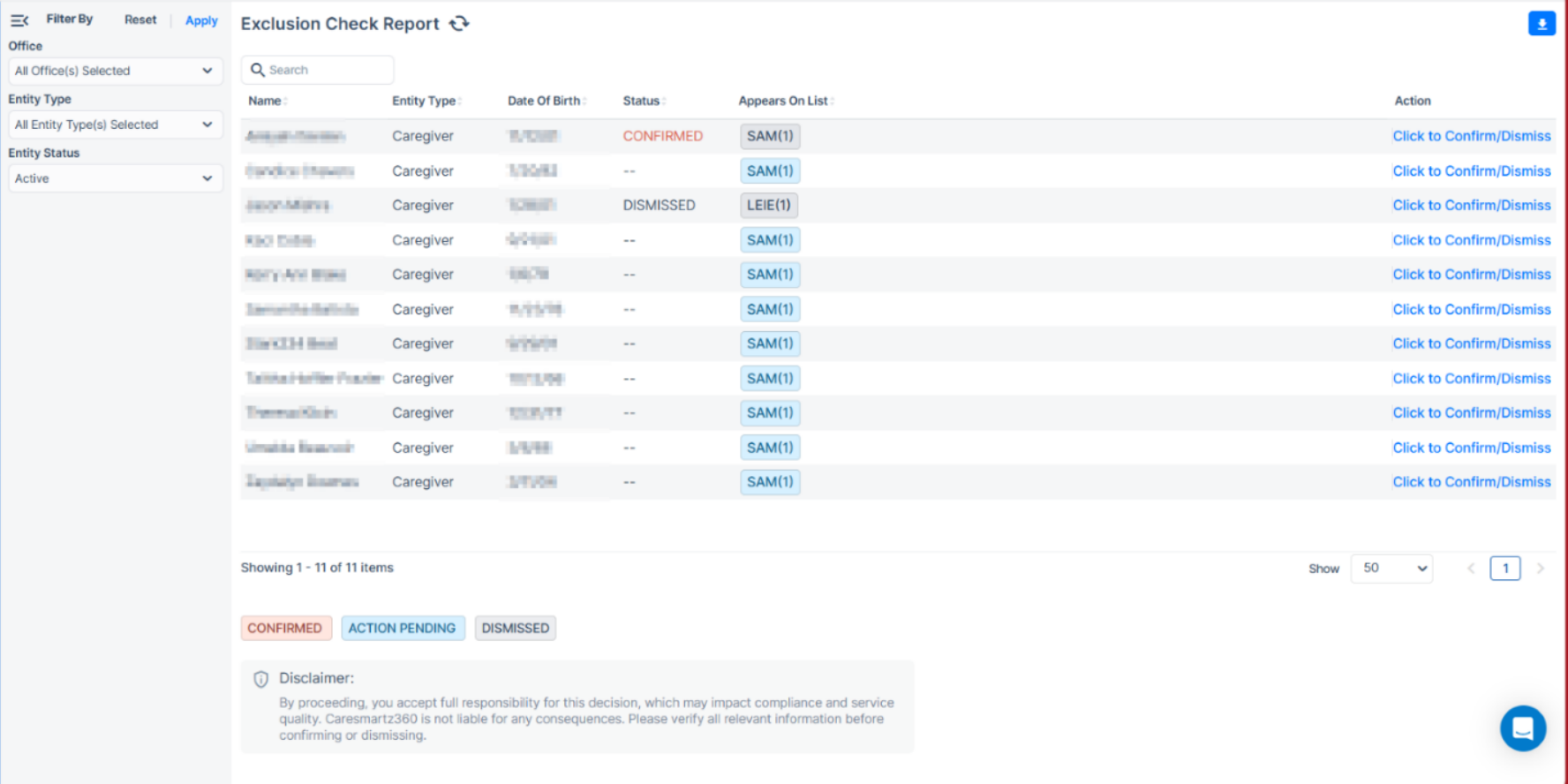
Task: Open Confirm/Dismiss link for the DISMISSED row
Action: pos(1472,205)
